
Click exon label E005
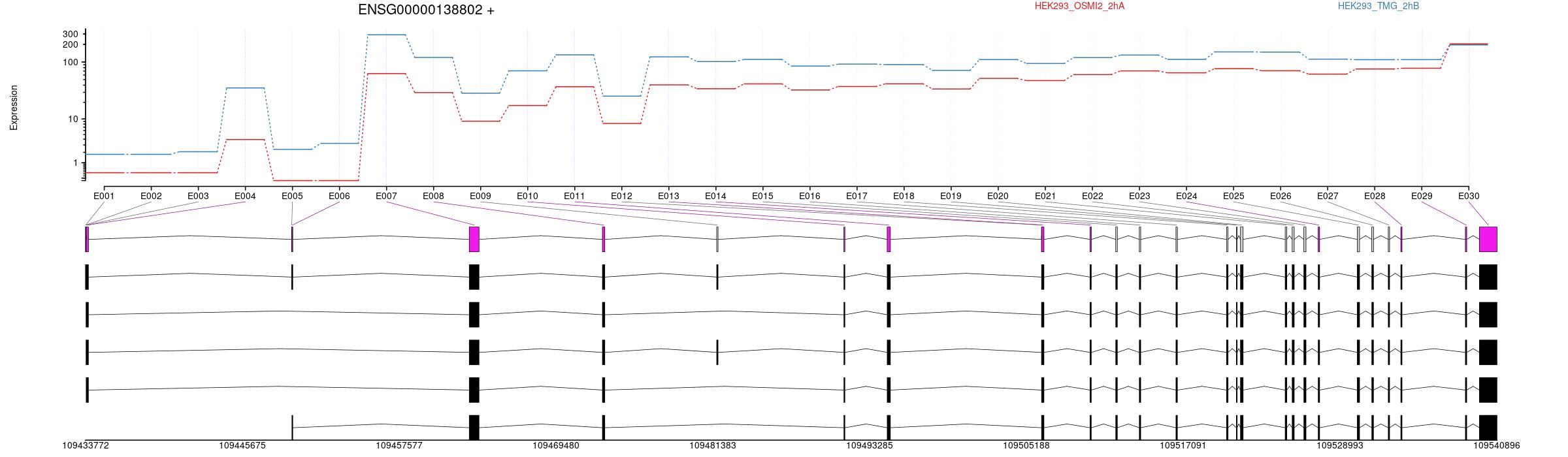[292, 196]
